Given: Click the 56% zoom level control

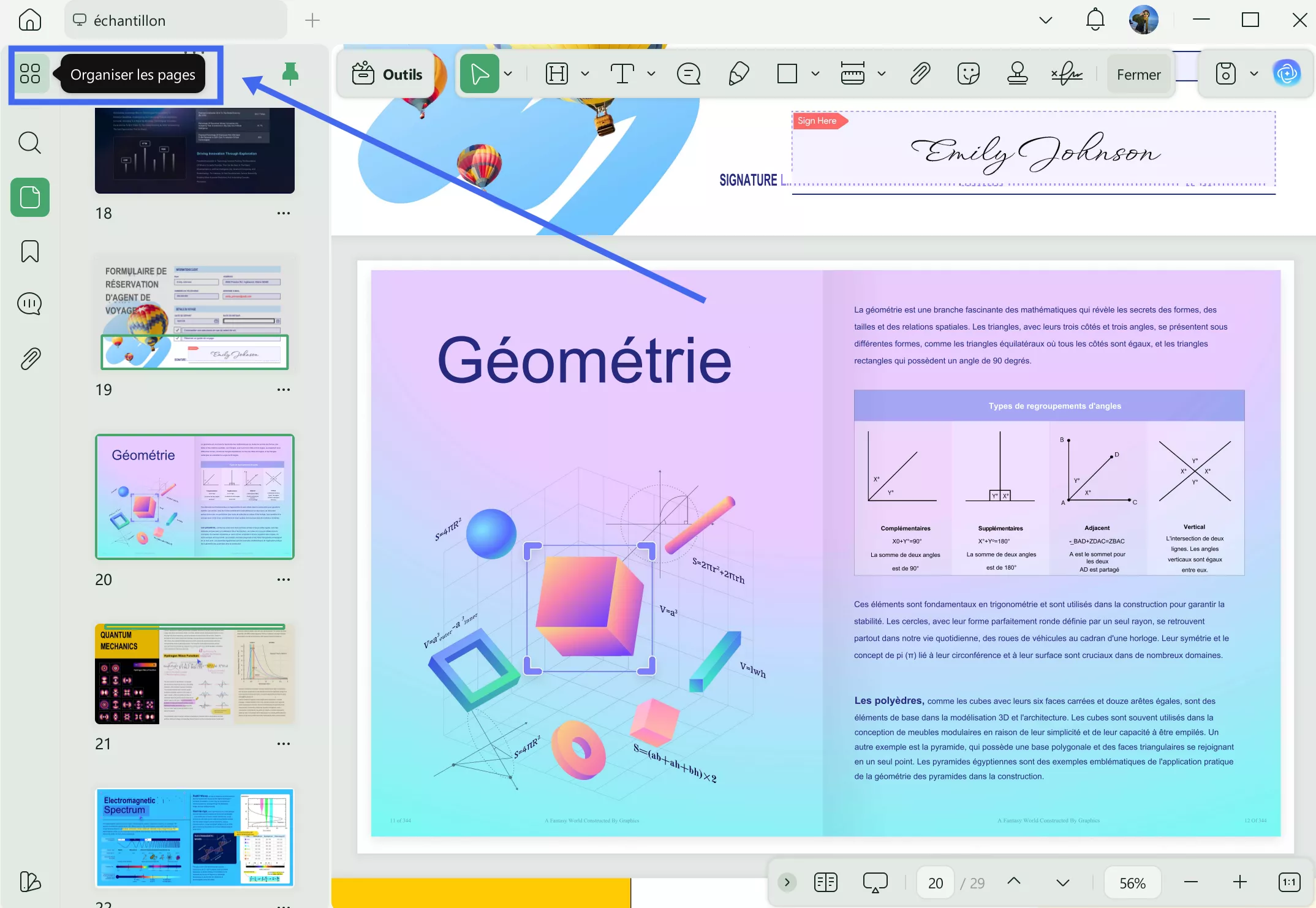Looking at the screenshot, I should click(1133, 882).
